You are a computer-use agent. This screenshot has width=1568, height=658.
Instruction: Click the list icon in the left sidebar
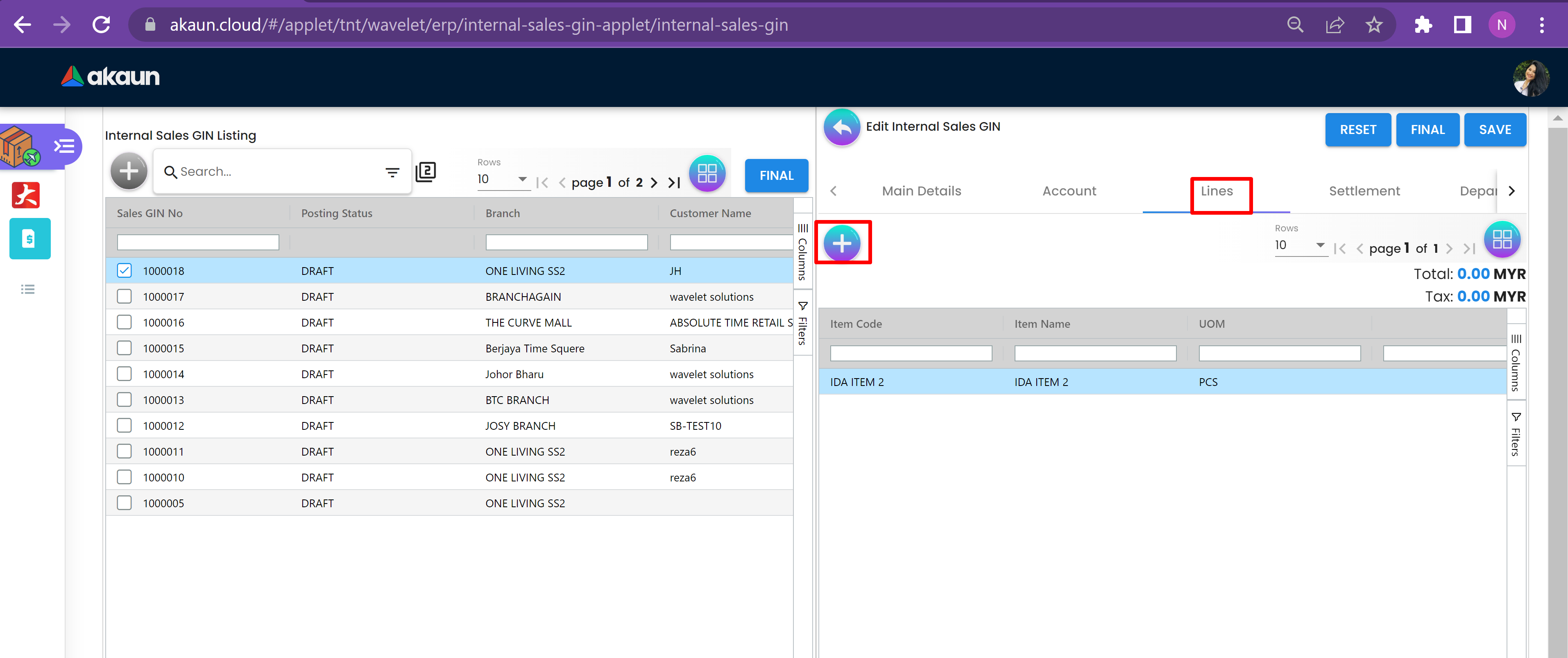pos(27,289)
